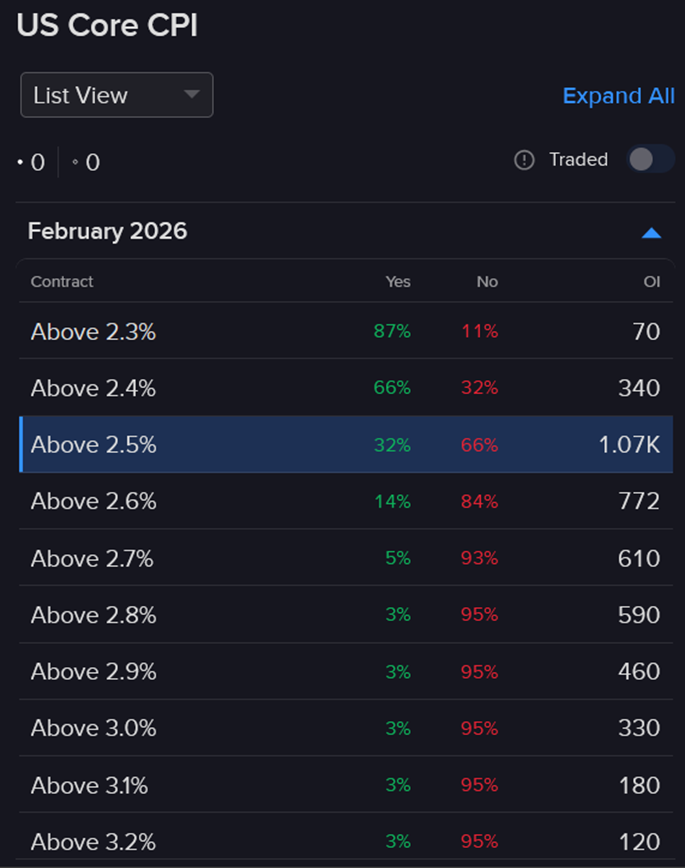
Task: Click the Contract column header
Action: pos(62,282)
